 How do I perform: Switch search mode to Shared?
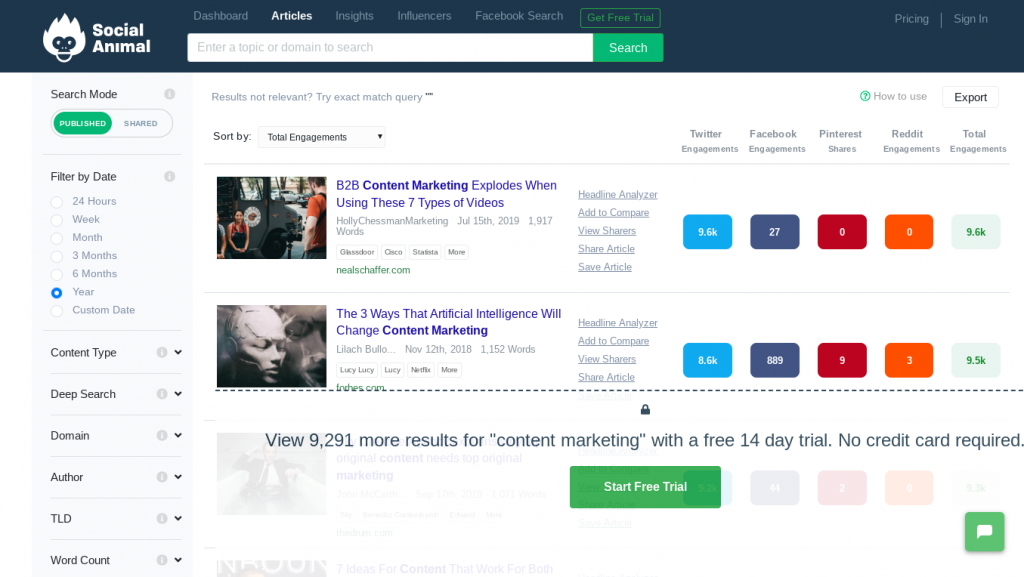[140, 123]
